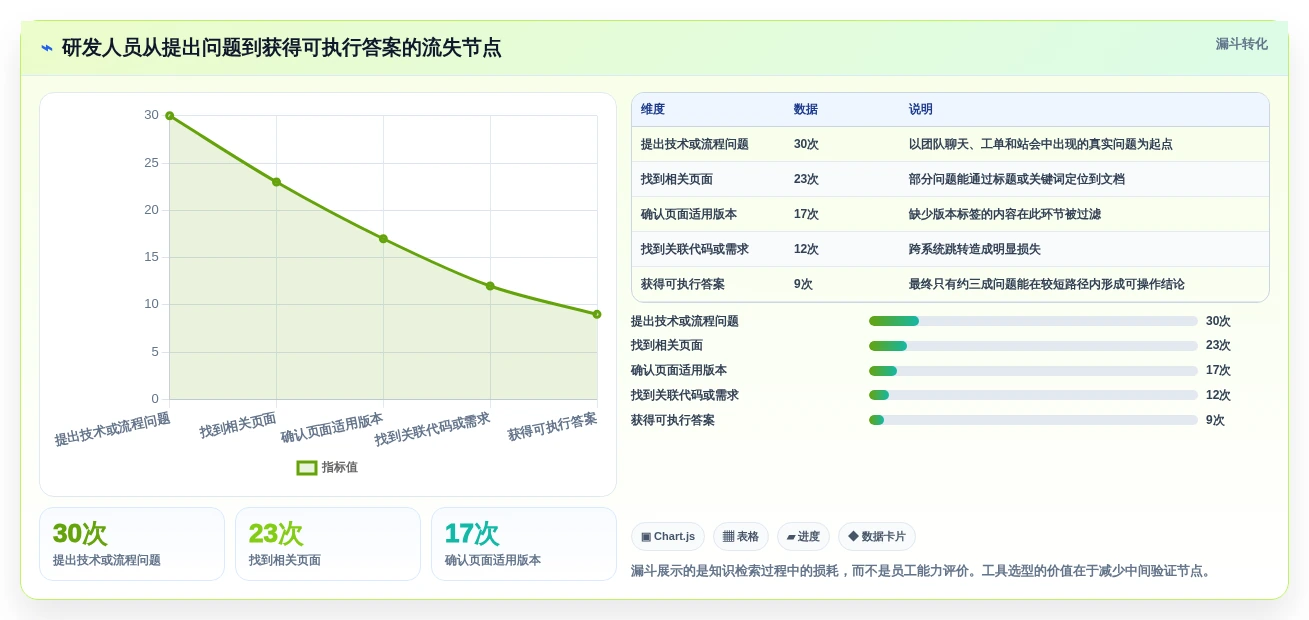Screen dimensions: 1309x620
Task: Click the 说明 column header
Action: pos(921,109)
